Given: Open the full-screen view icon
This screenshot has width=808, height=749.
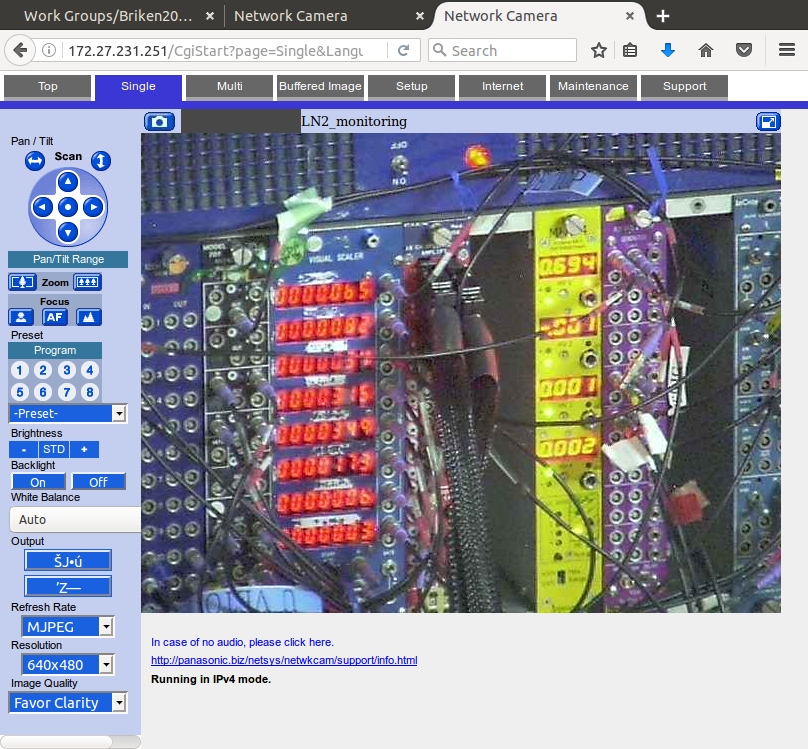Looking at the screenshot, I should [x=768, y=122].
